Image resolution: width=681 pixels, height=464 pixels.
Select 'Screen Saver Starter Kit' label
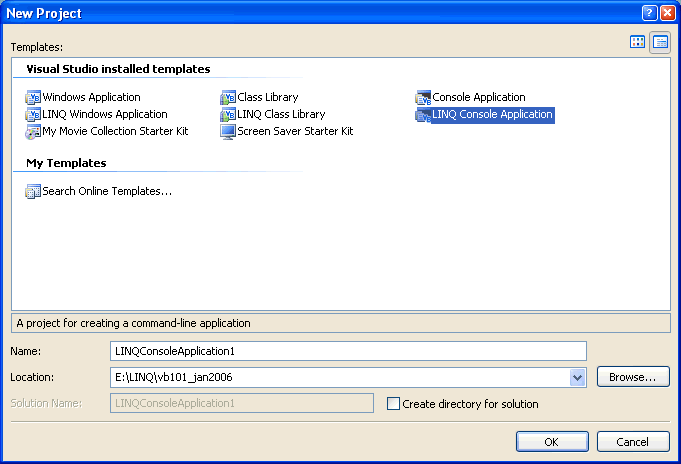point(295,131)
